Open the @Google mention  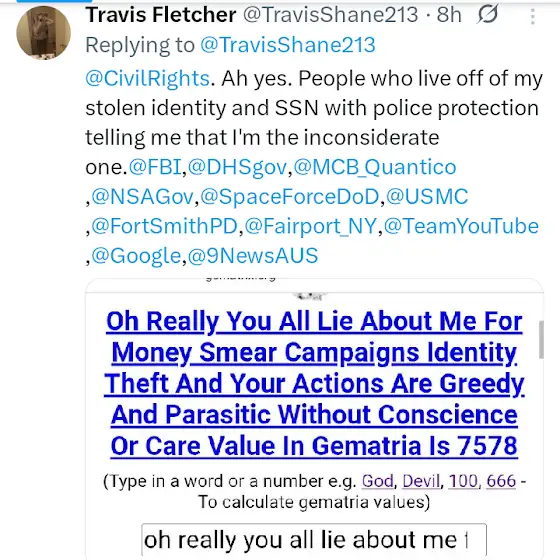point(136,256)
